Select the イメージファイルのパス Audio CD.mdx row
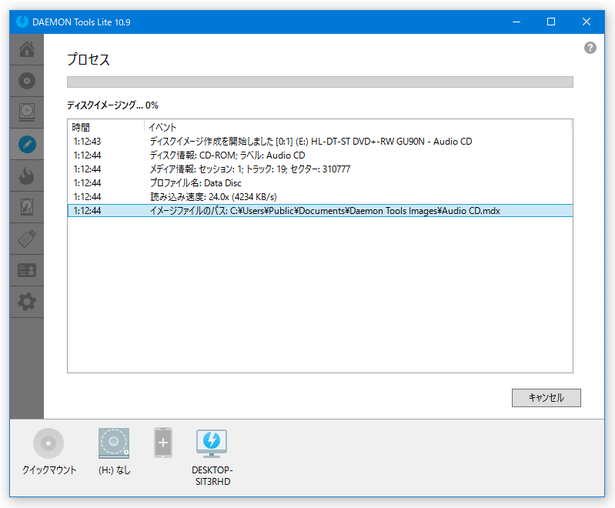Screen dimensions: 615x508 click(320, 211)
